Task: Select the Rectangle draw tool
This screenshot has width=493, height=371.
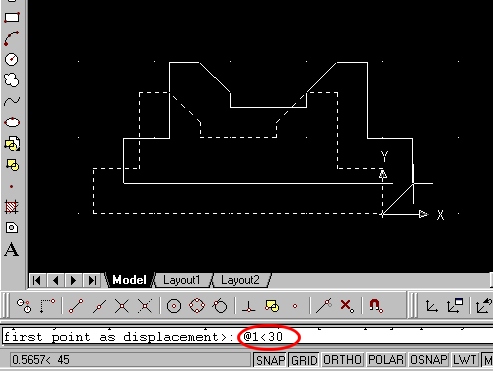Action: point(12,17)
